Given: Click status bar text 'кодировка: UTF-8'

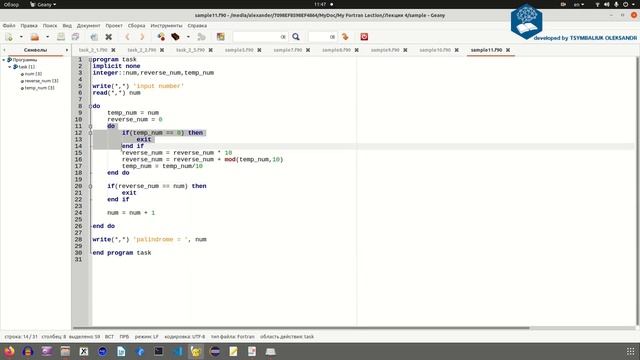Looking at the screenshot, I should (x=184, y=337).
